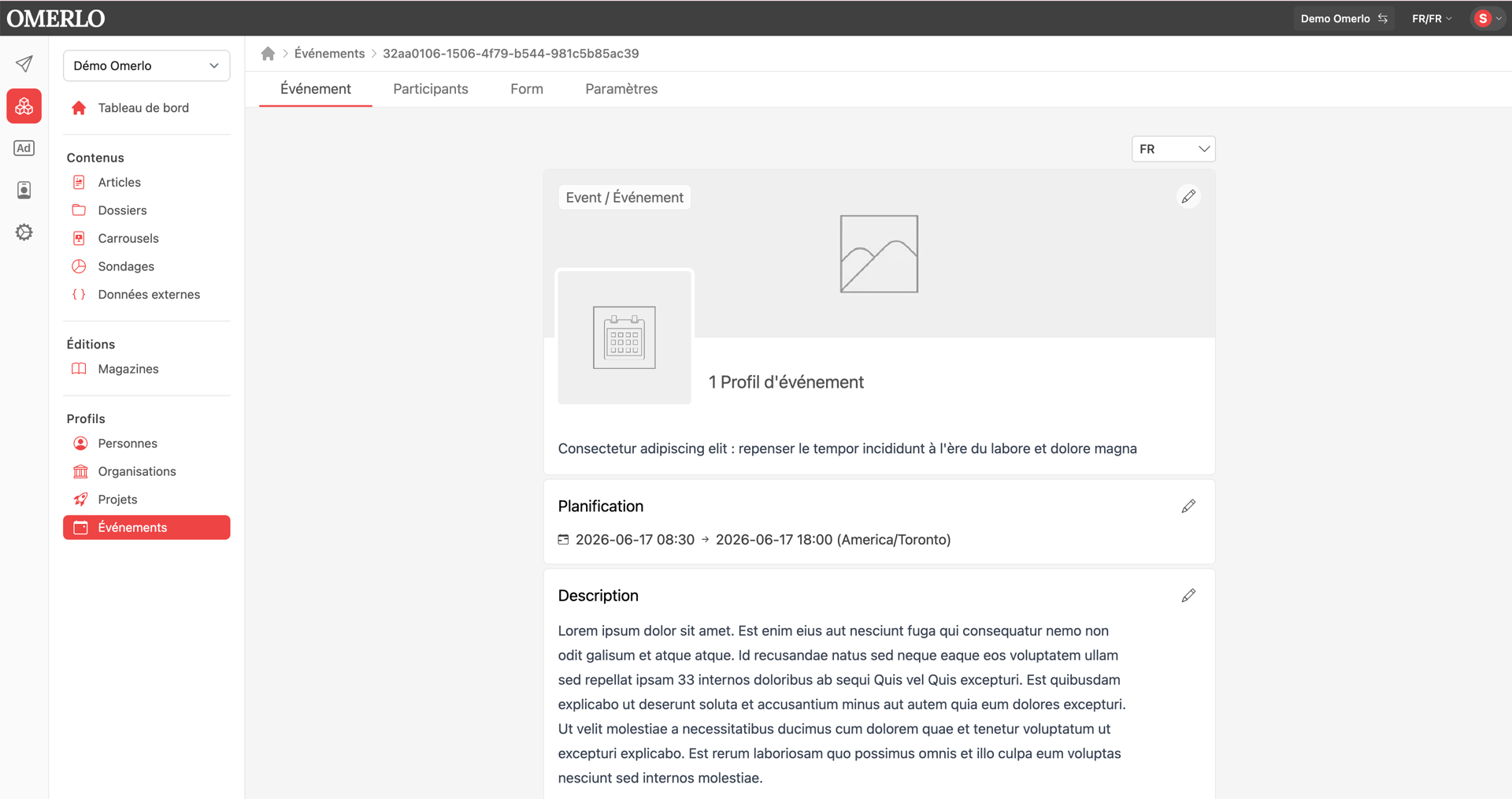Click the end date 2026-06-17 18:00
The image size is (1512, 799).
click(x=773, y=540)
